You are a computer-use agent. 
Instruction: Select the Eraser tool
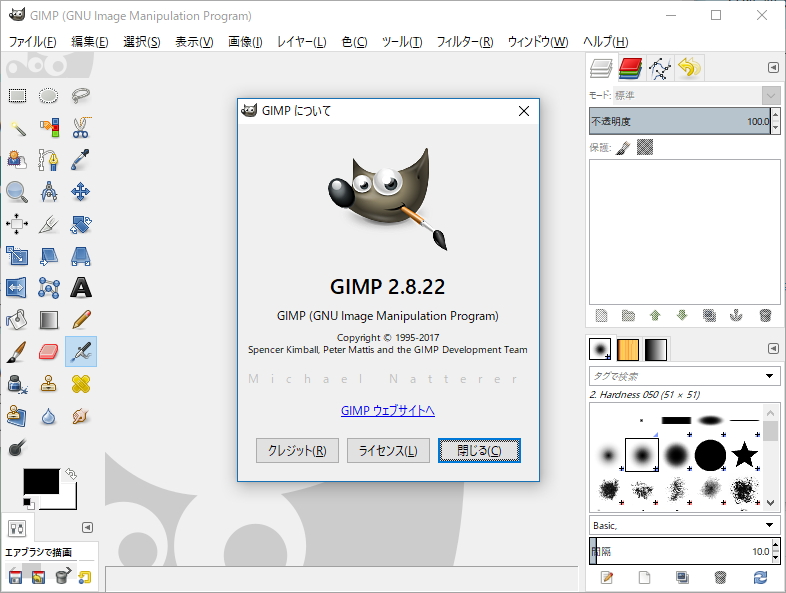click(49, 352)
